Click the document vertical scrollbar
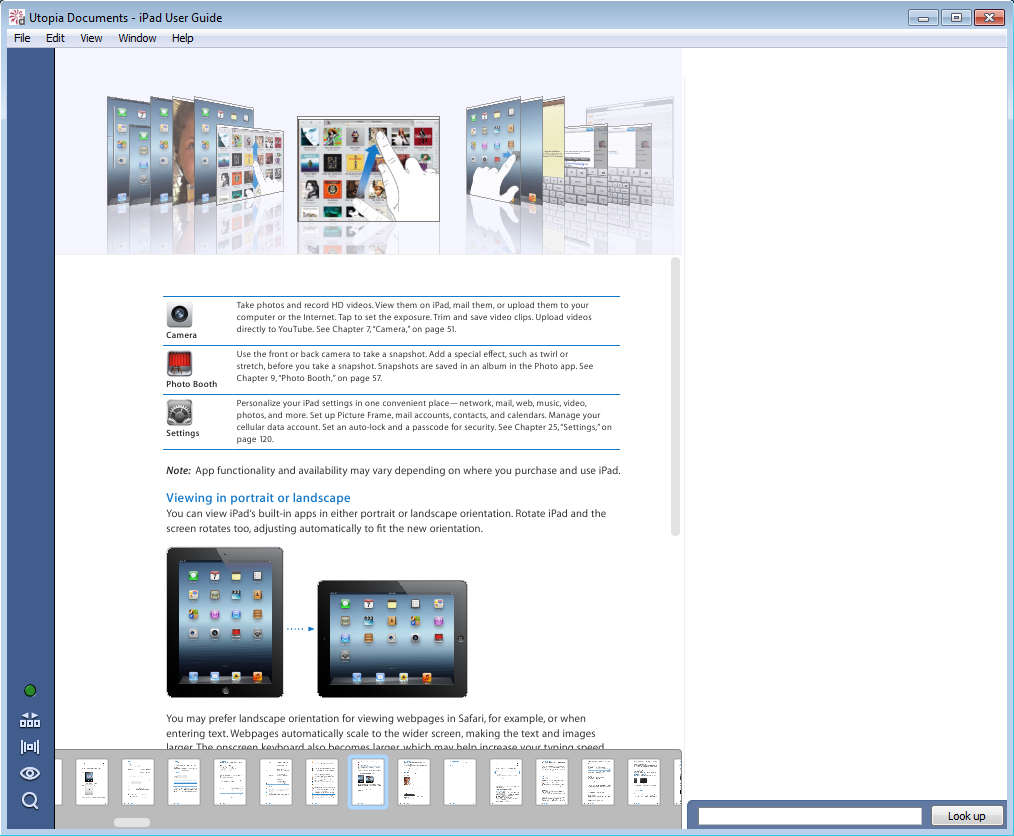Viewport: 1014px width, 836px height. [675, 396]
